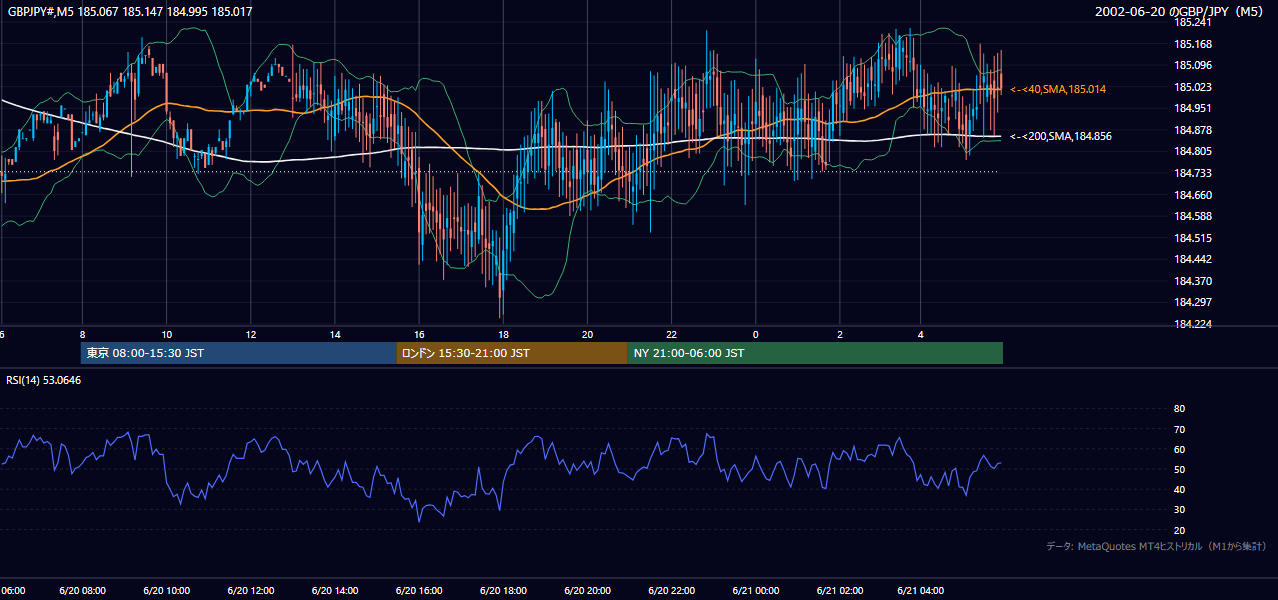Click the hour 10 label under the price chart

(167, 334)
